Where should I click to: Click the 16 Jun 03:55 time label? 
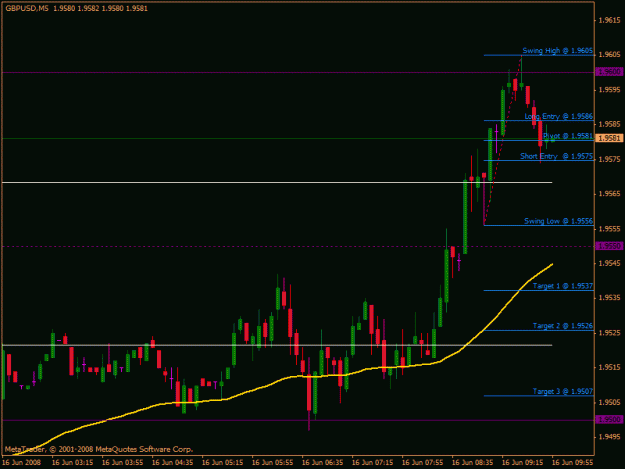coord(123,463)
